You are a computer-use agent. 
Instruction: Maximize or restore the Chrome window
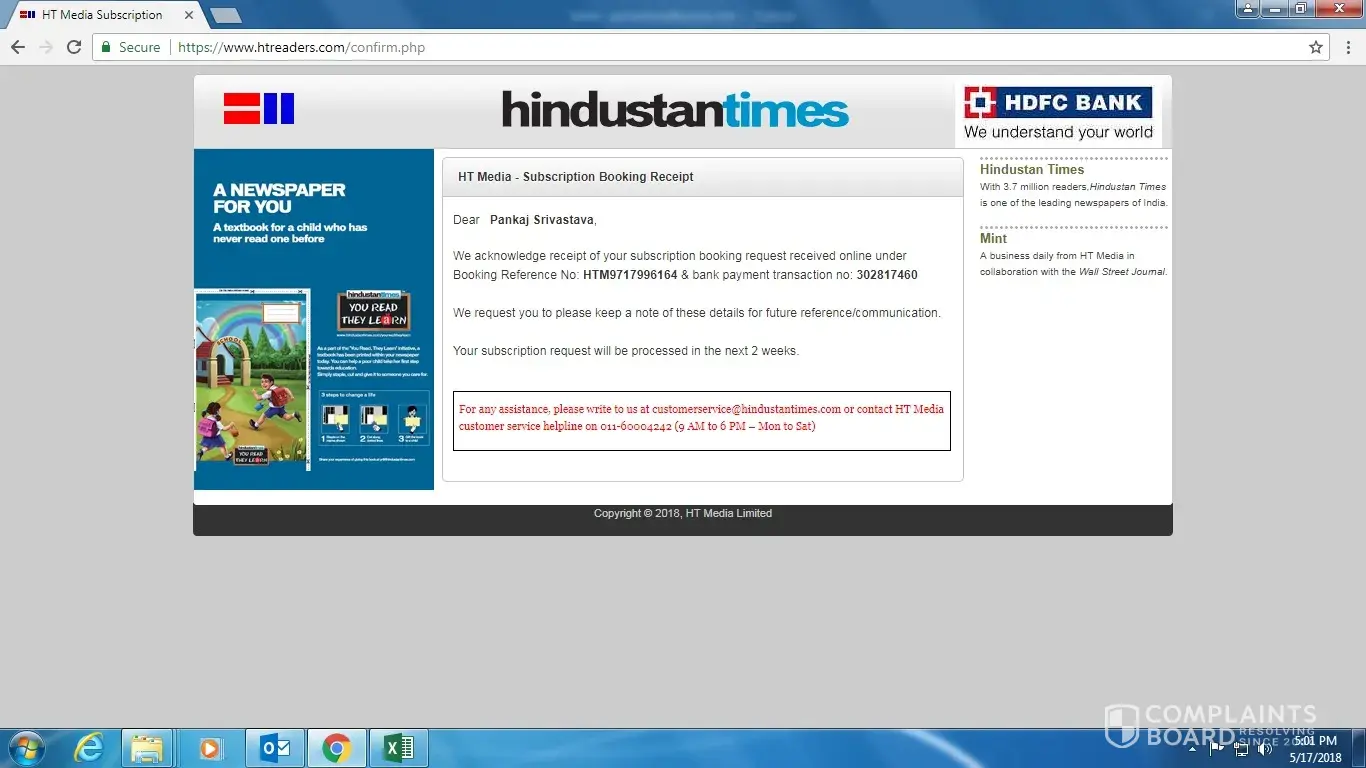click(1300, 9)
